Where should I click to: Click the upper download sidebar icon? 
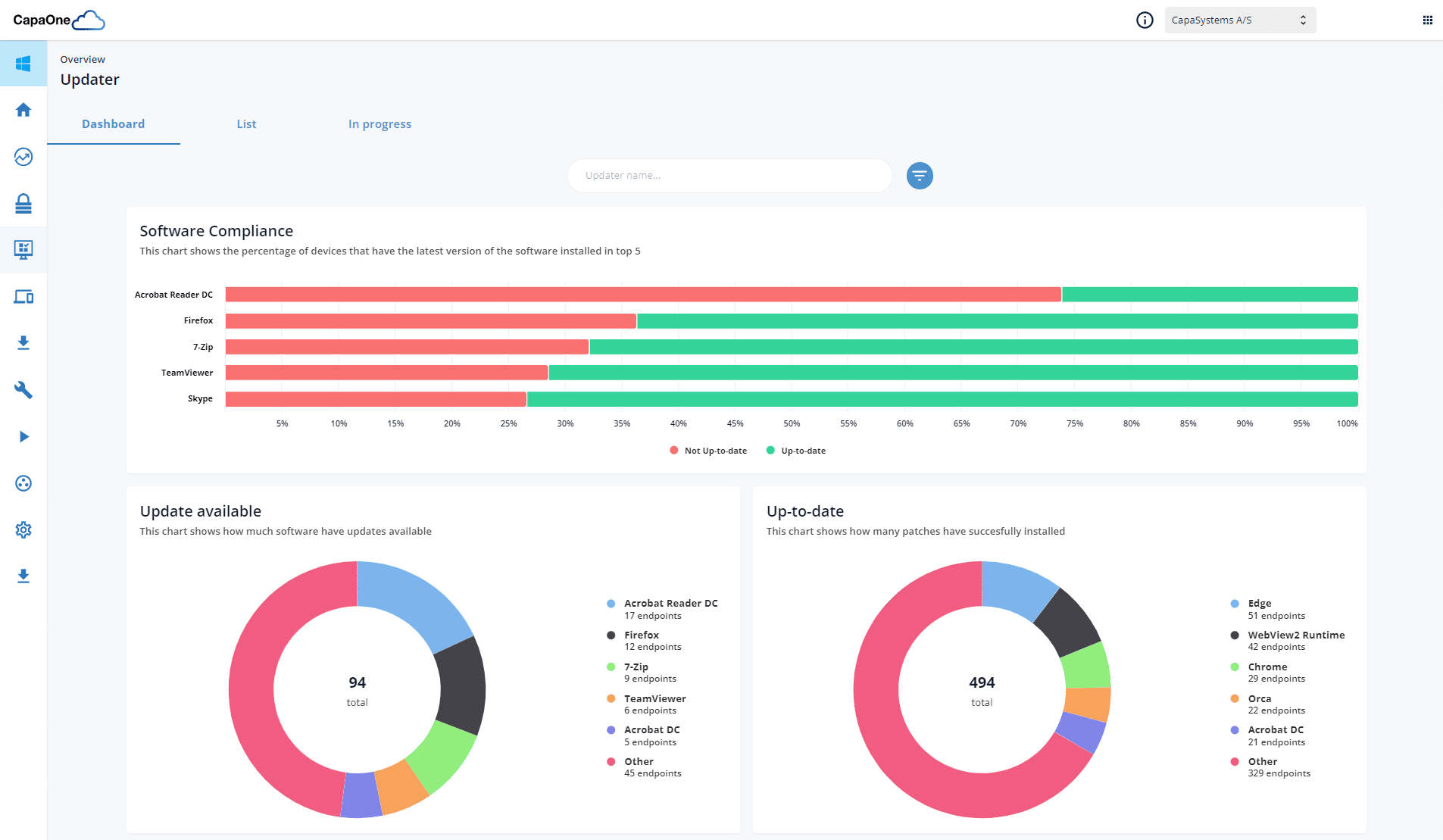(23, 343)
